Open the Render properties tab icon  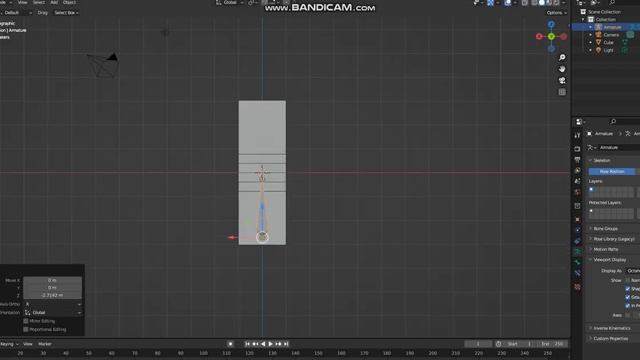(577, 149)
